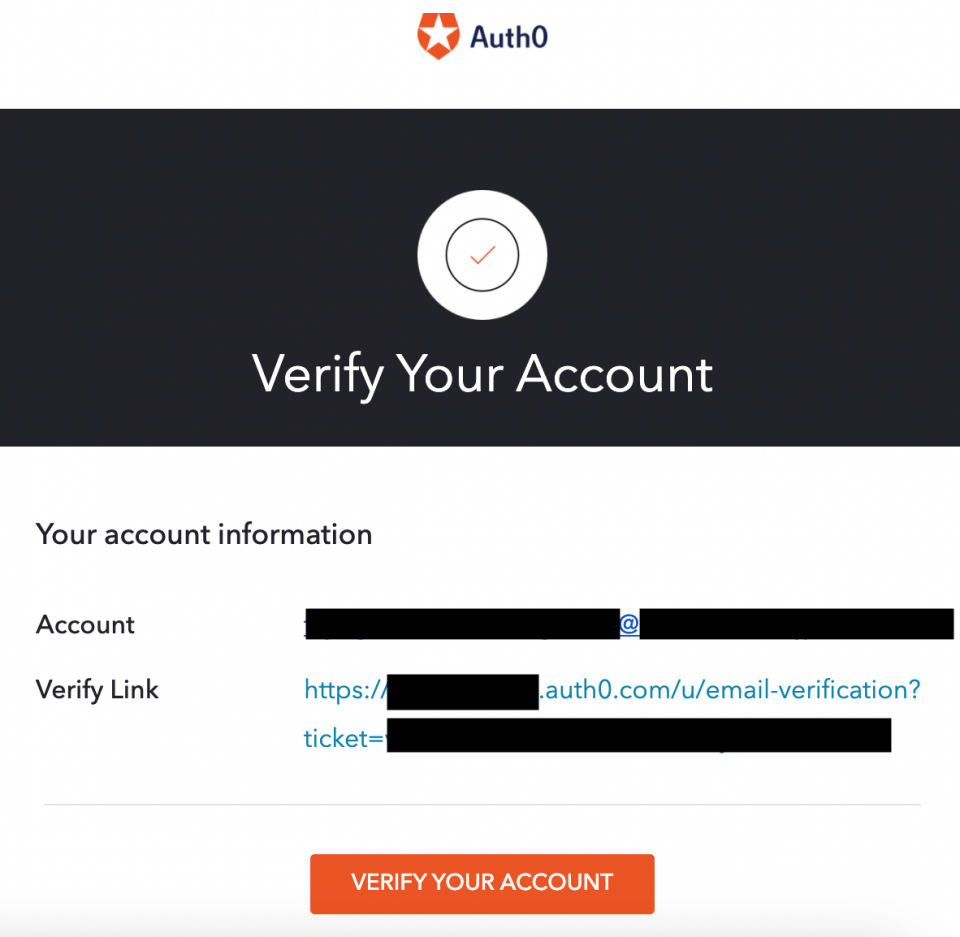This screenshot has width=960, height=937.
Task: Click the Account field label
Action: coord(85,624)
